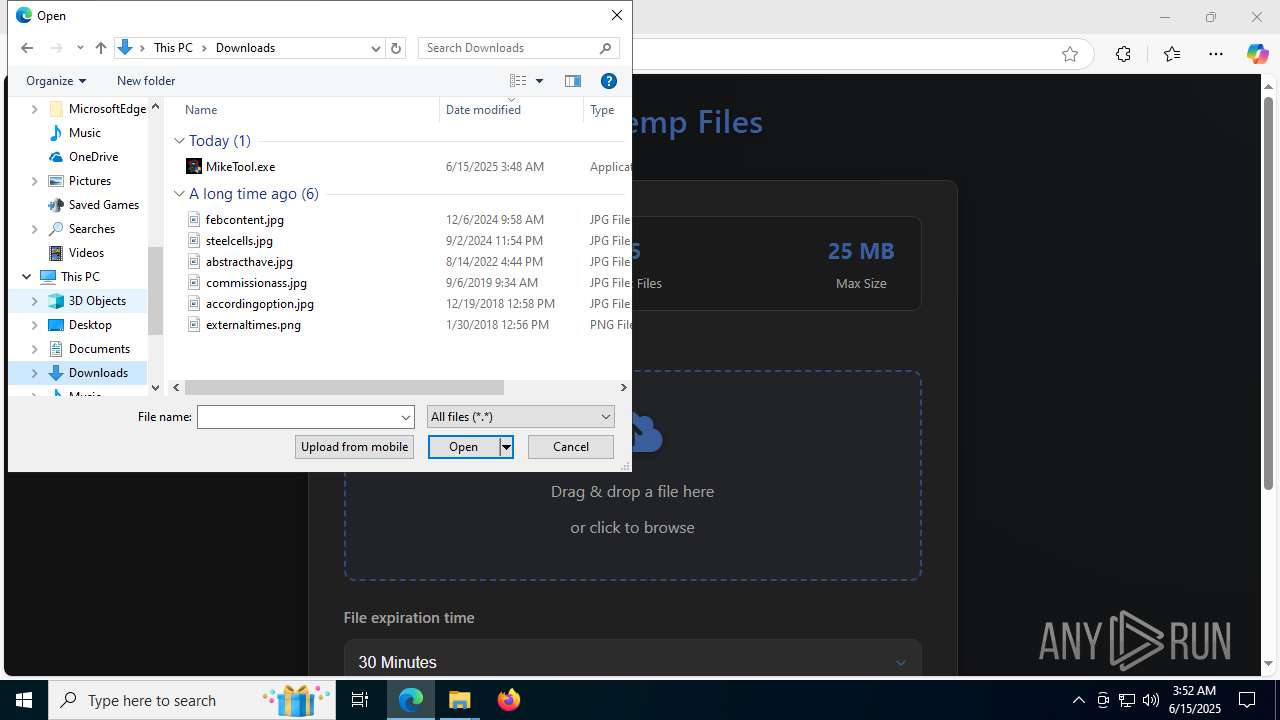Open Edge Settings and more menu

[1216, 55]
